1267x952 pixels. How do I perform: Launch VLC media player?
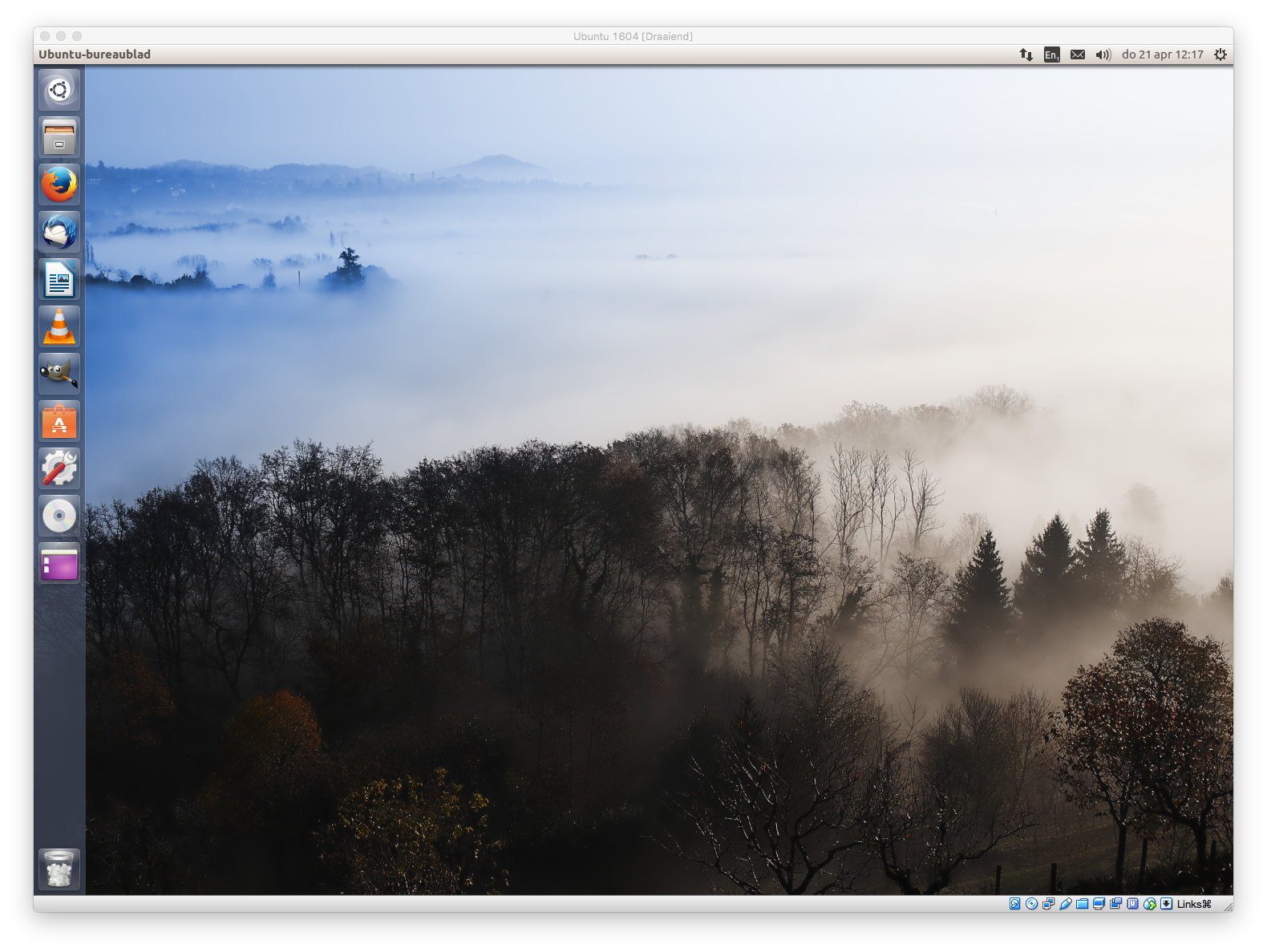(x=59, y=327)
